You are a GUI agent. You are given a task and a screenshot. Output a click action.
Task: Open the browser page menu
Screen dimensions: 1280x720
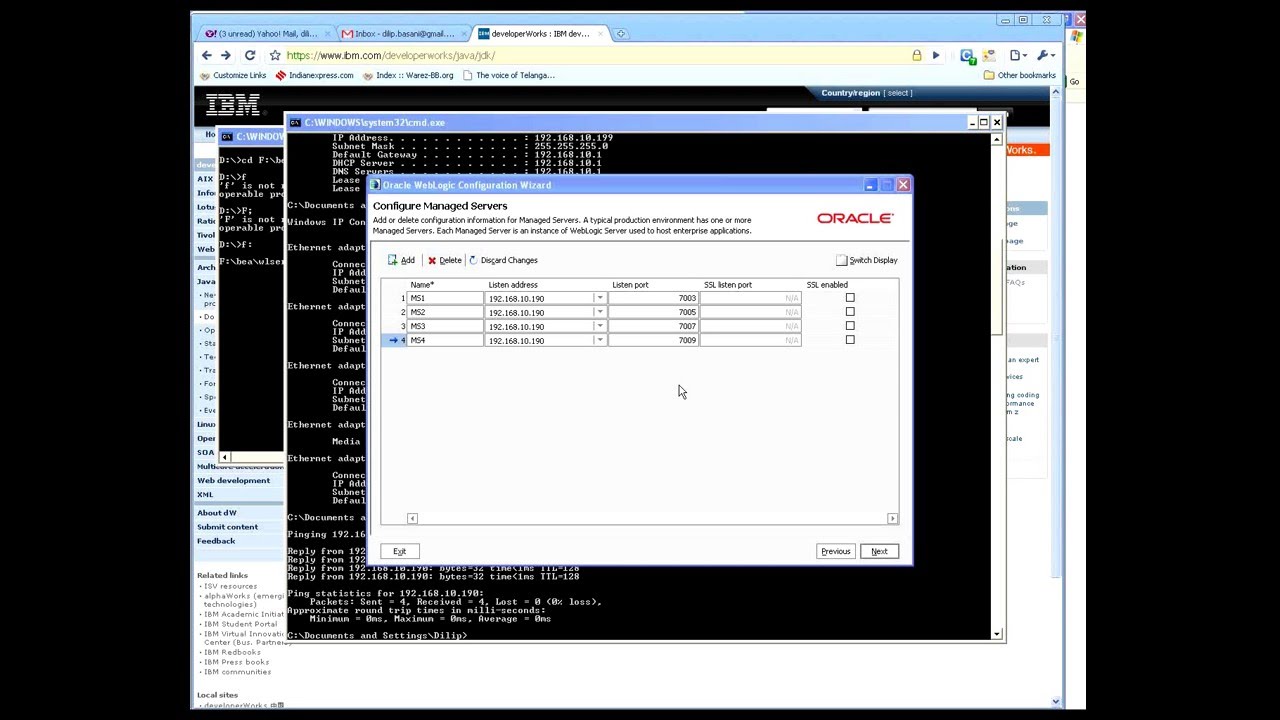click(1018, 55)
